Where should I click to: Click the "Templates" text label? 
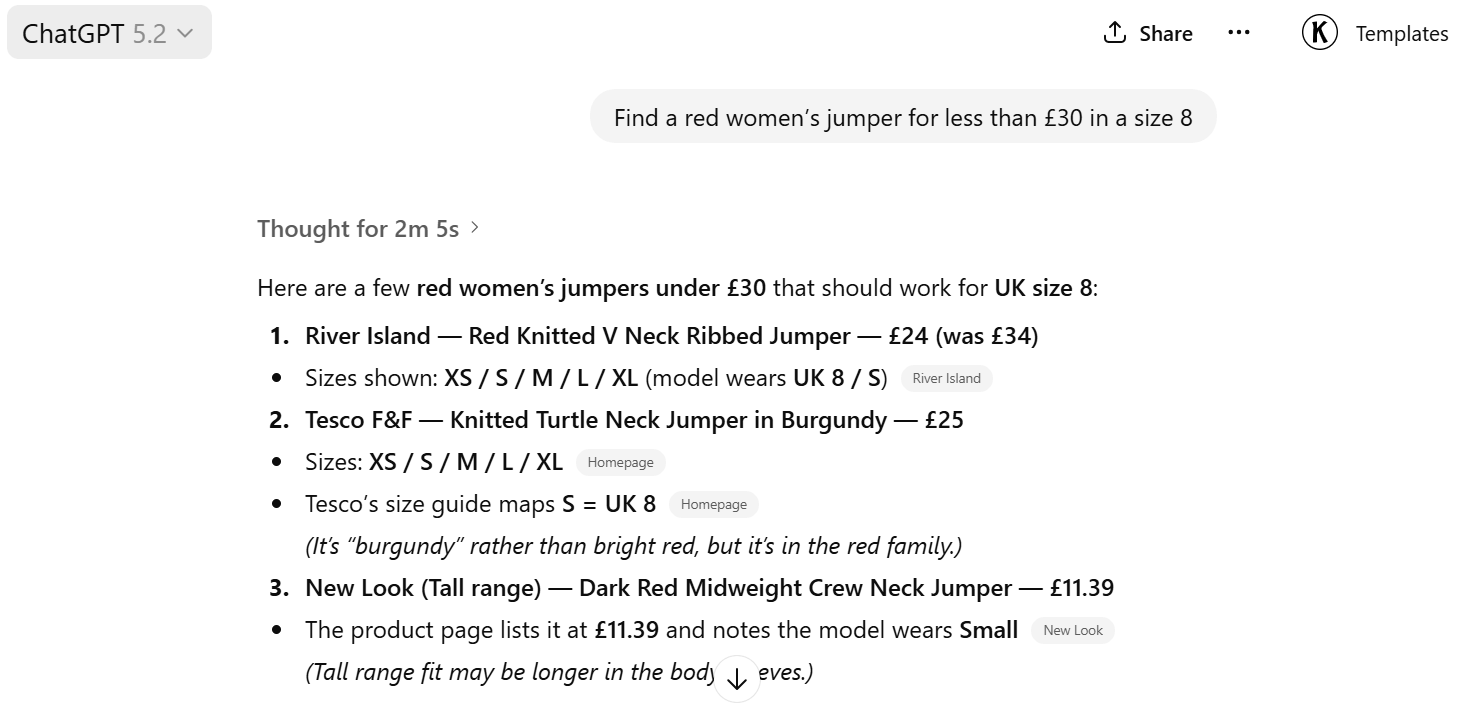point(1401,33)
